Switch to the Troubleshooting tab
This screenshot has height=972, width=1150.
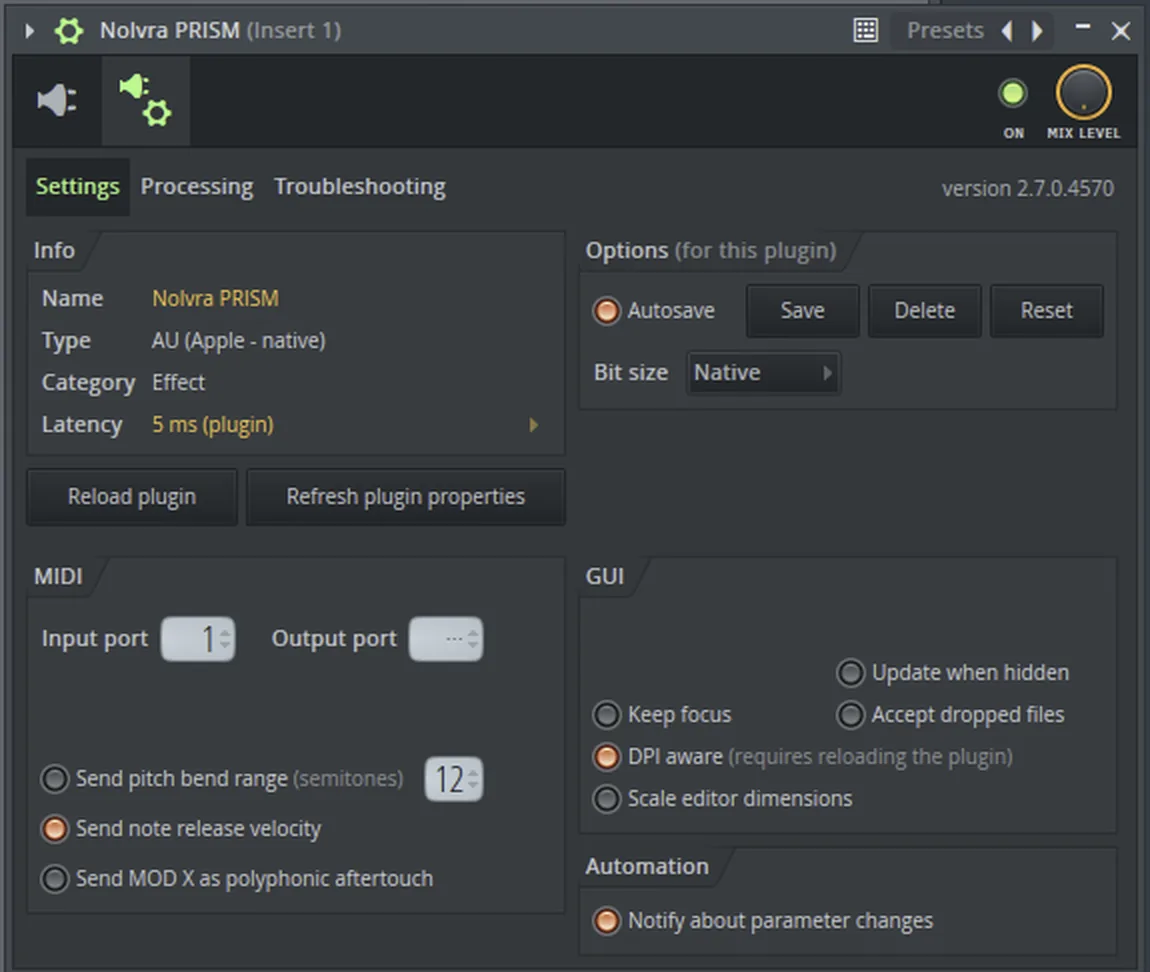(359, 186)
